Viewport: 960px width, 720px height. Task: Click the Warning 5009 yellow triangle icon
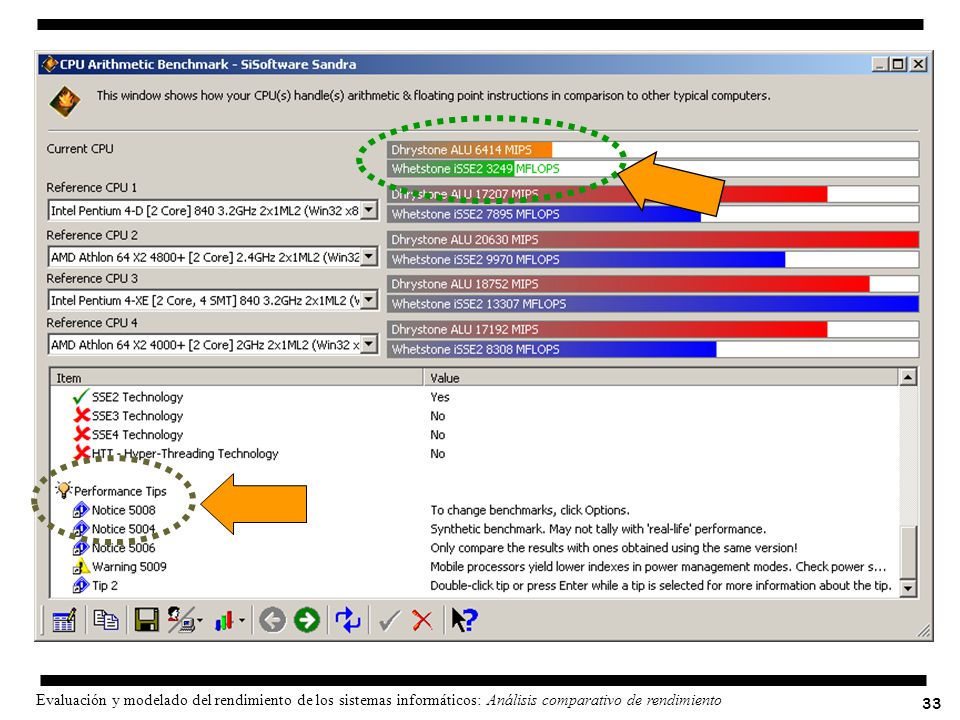tap(81, 566)
